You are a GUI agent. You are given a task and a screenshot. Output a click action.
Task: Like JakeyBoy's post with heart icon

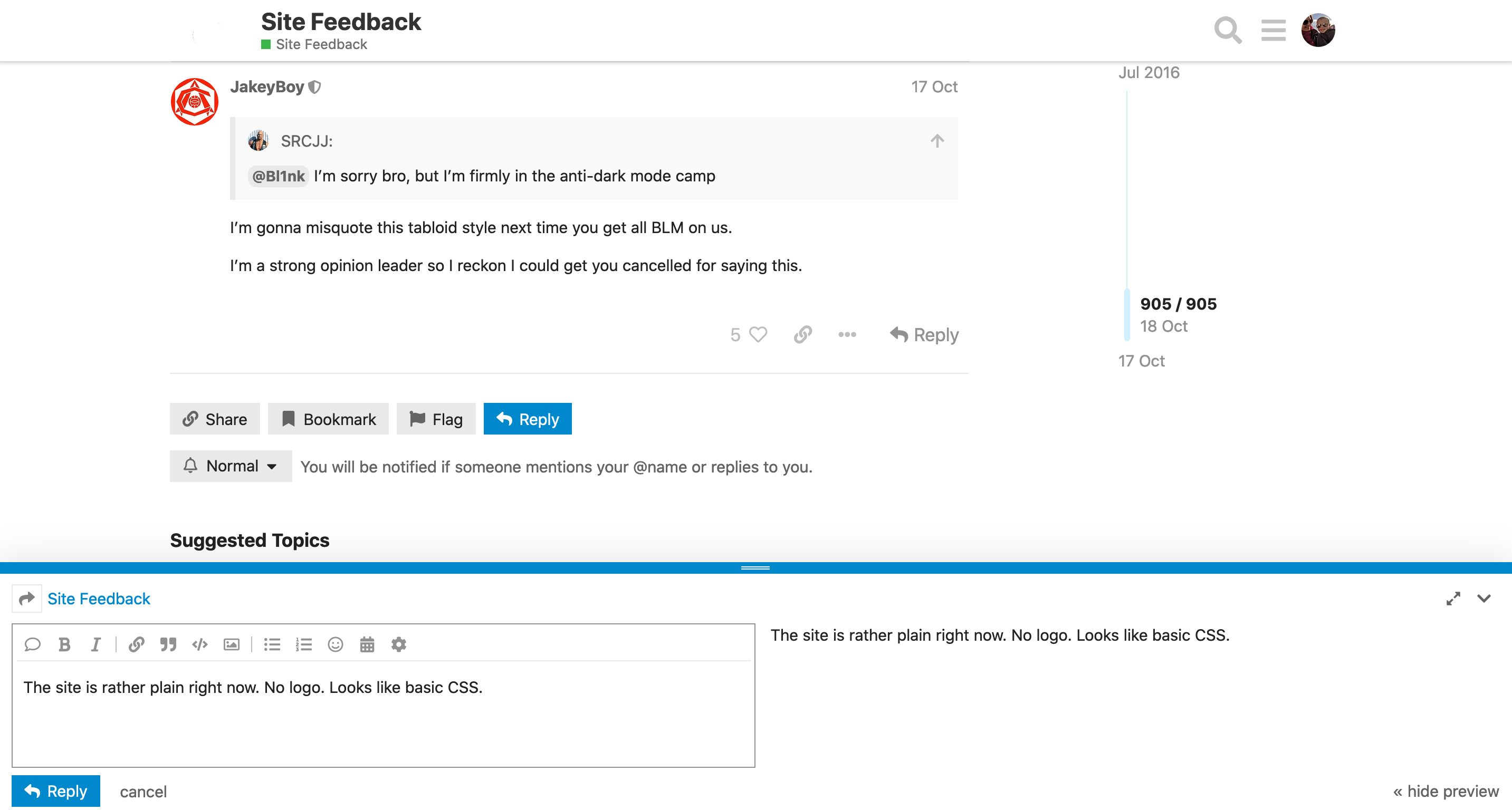tap(758, 334)
